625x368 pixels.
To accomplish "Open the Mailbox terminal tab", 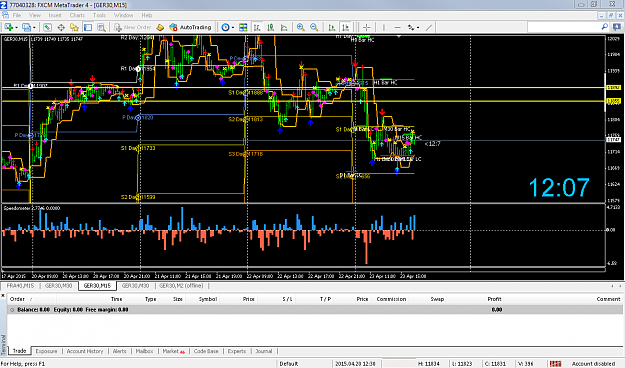I will pyautogui.click(x=144, y=351).
